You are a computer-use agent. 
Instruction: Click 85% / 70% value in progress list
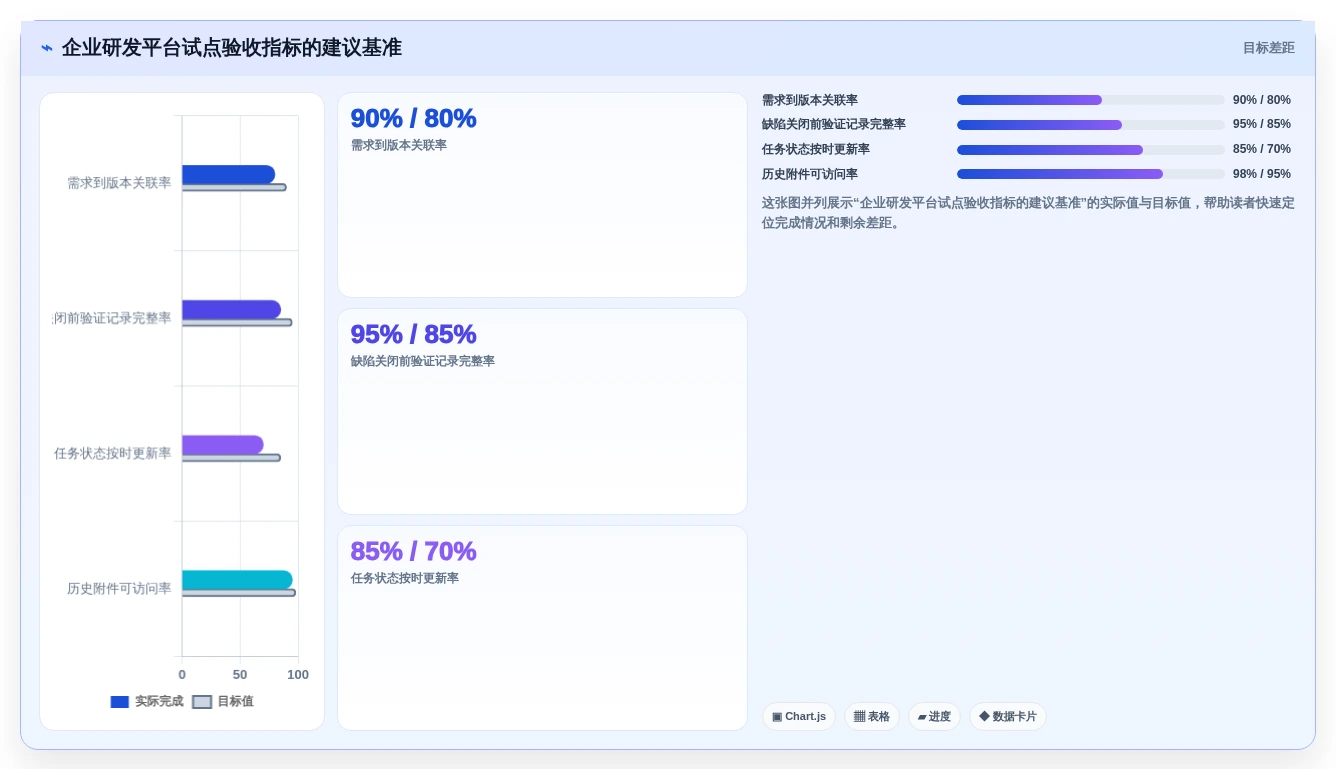click(1262, 150)
